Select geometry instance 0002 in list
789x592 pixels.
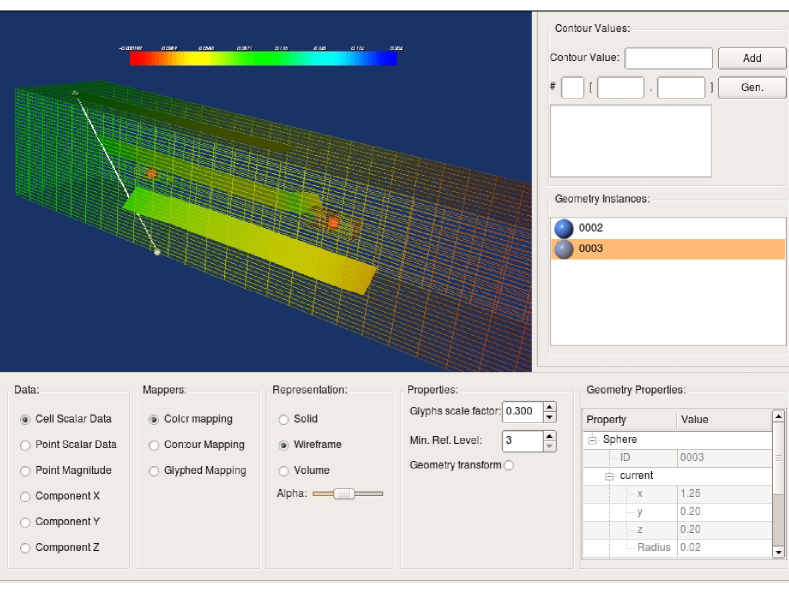click(x=590, y=228)
